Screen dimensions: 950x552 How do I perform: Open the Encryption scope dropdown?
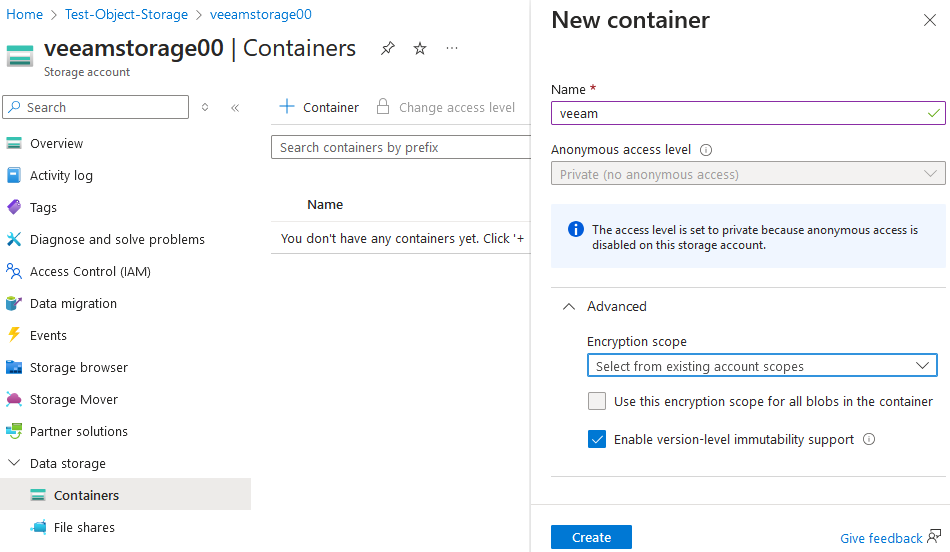click(762, 365)
